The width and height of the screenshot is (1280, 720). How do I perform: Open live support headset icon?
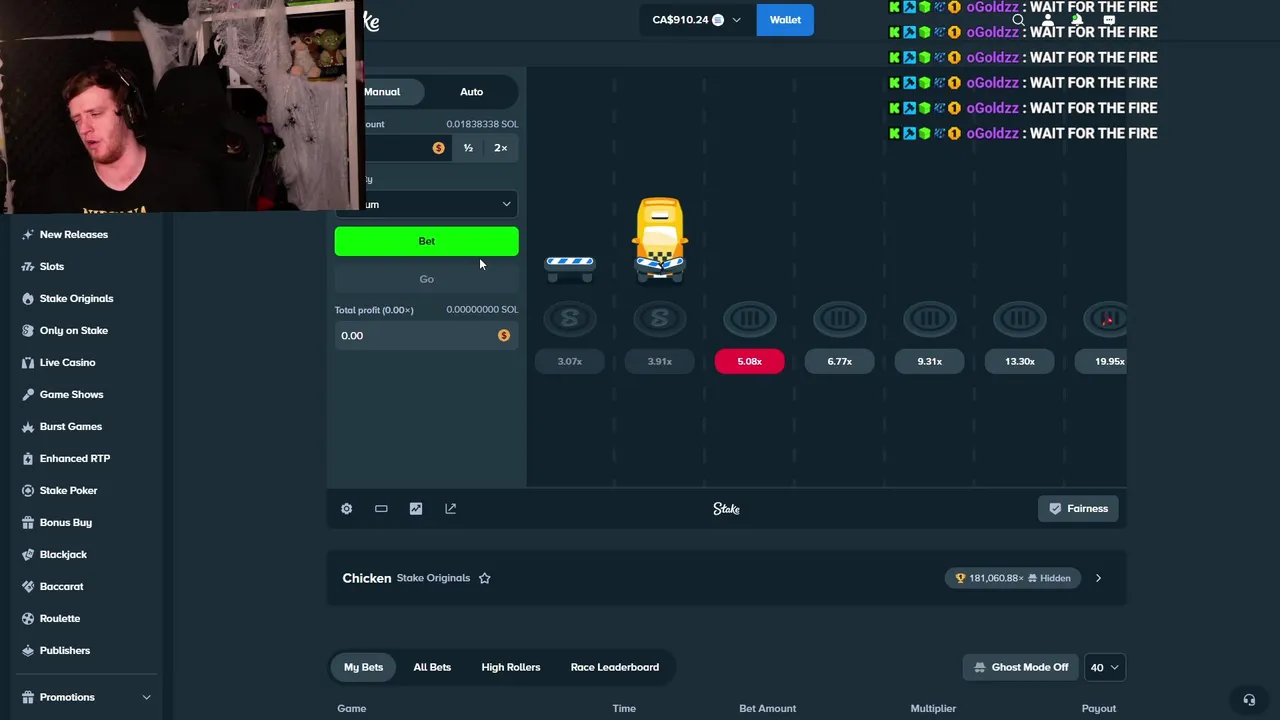(x=1249, y=700)
